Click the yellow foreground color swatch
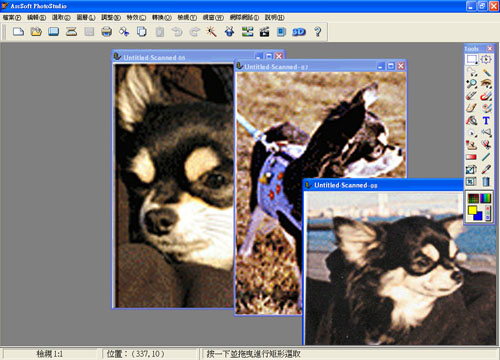This screenshot has width=500, height=360. (x=473, y=210)
